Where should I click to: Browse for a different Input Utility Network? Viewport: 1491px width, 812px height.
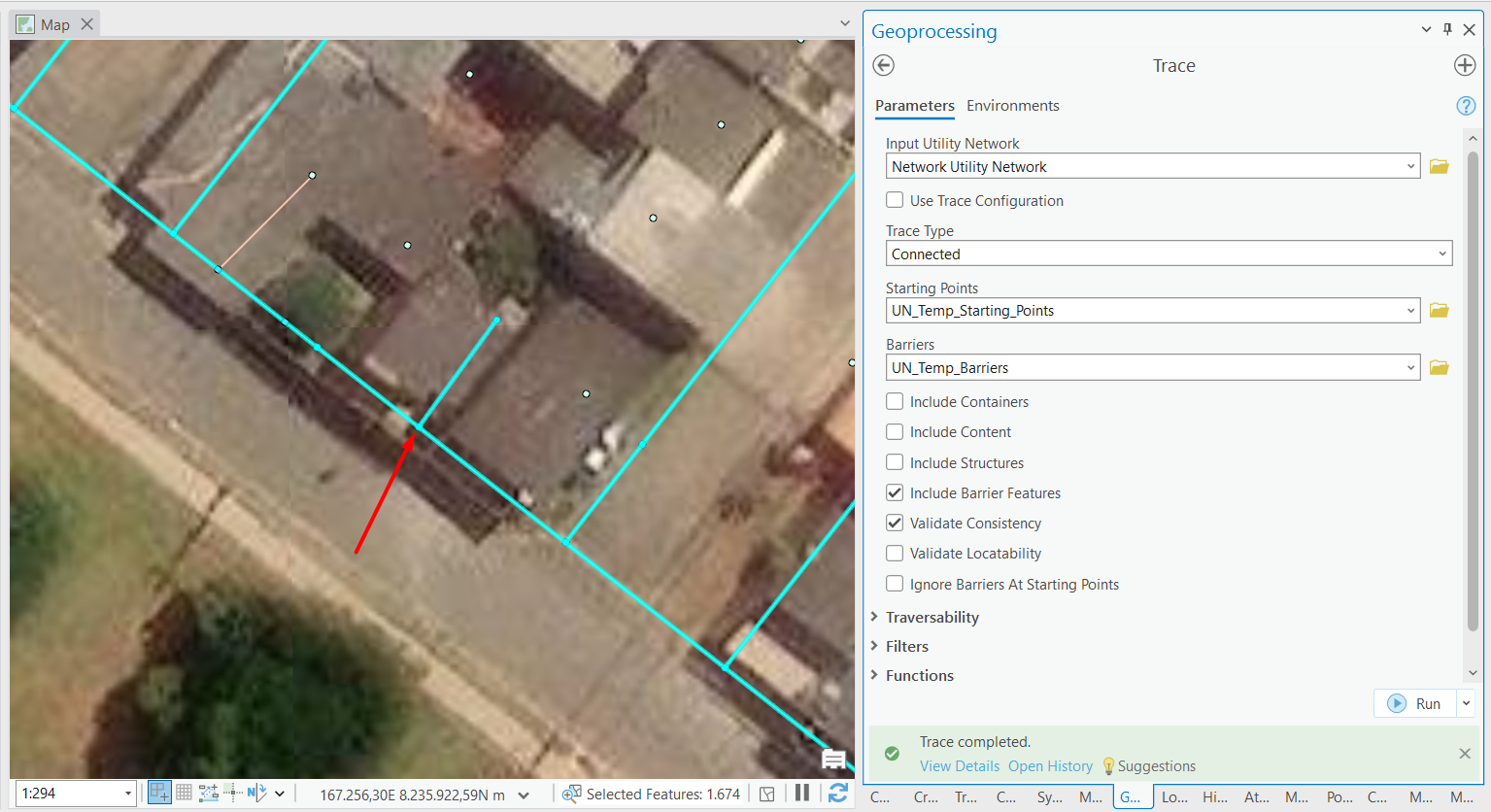click(1439, 165)
